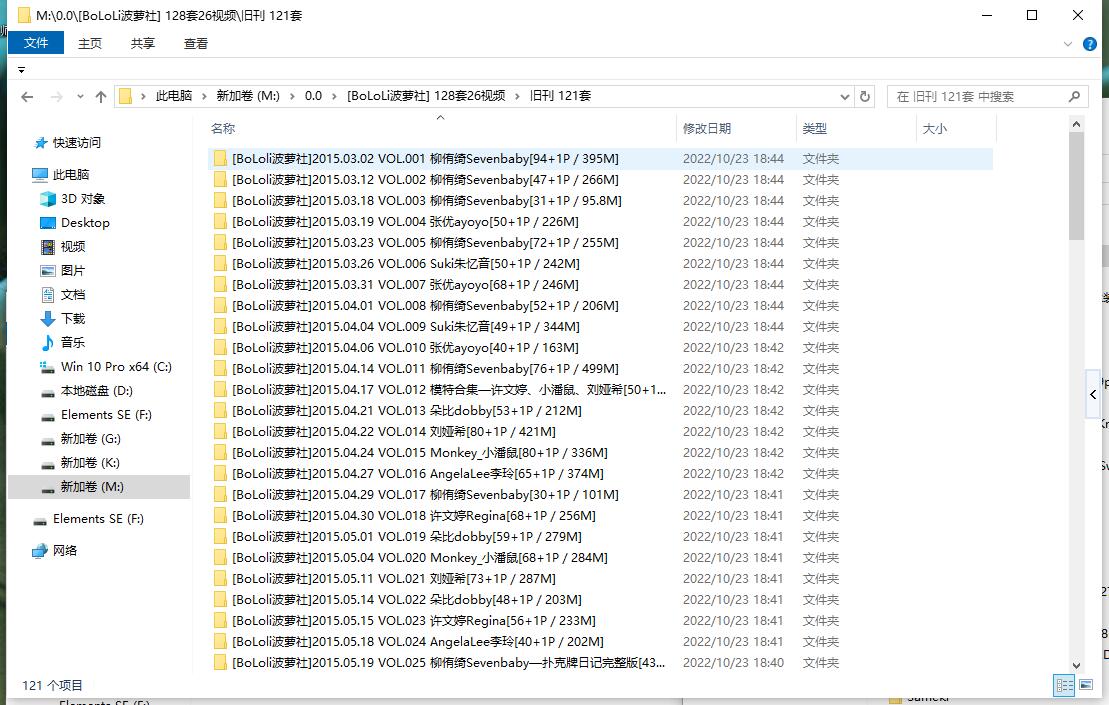Switch to the 主页 ribbon tab
Viewport: 1109px width, 705px height.
pos(90,43)
